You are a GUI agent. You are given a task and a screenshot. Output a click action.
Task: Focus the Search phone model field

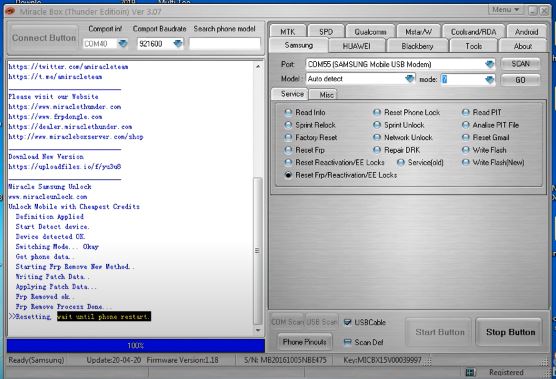point(225,44)
